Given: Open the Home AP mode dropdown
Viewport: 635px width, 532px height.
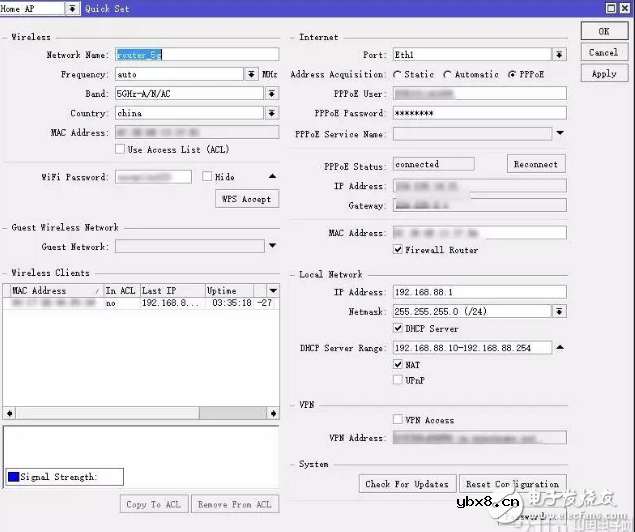Looking at the screenshot, I should (x=72, y=8).
